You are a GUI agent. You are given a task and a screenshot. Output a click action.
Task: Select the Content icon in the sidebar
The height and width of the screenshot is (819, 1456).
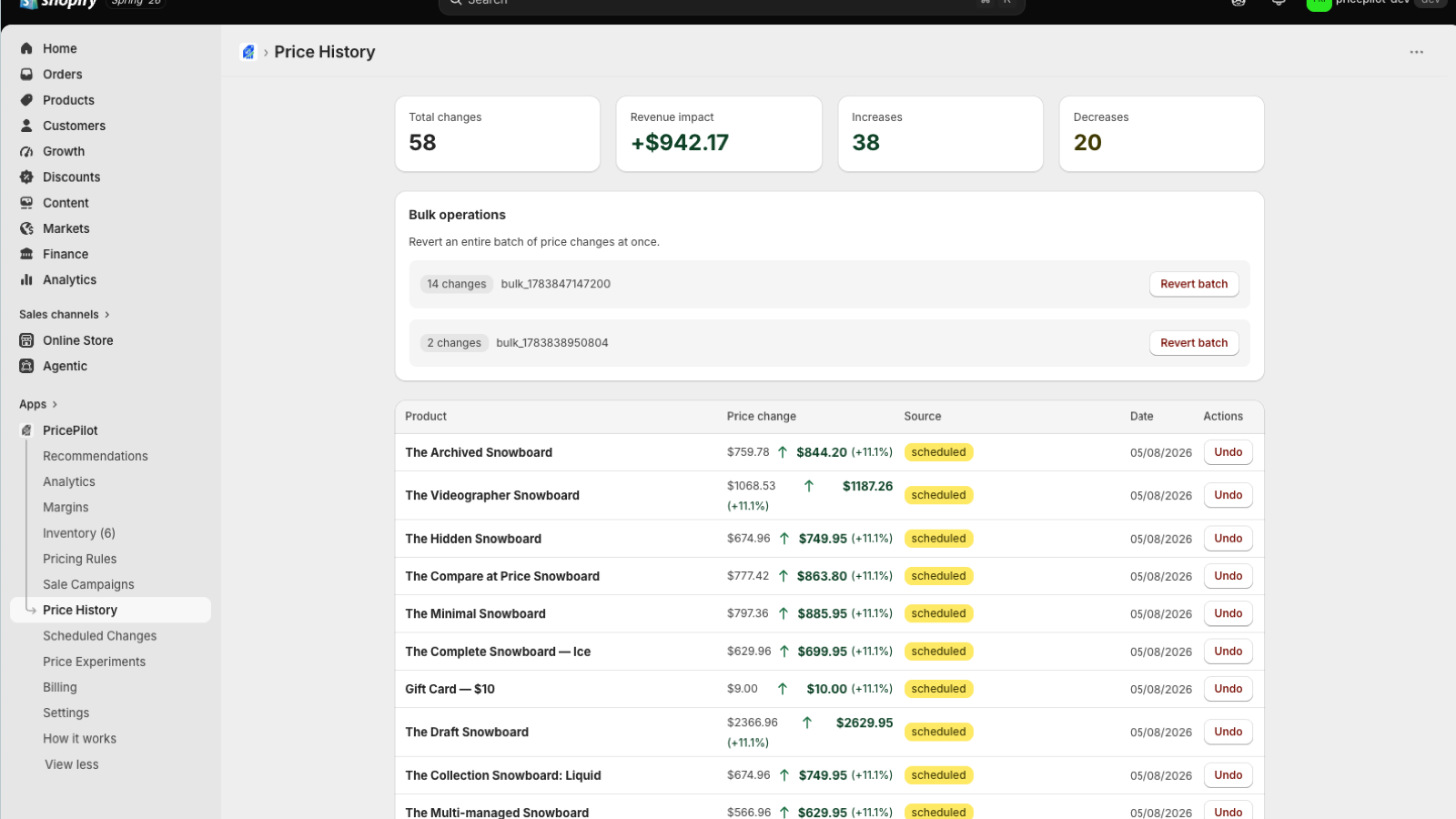coord(26,203)
